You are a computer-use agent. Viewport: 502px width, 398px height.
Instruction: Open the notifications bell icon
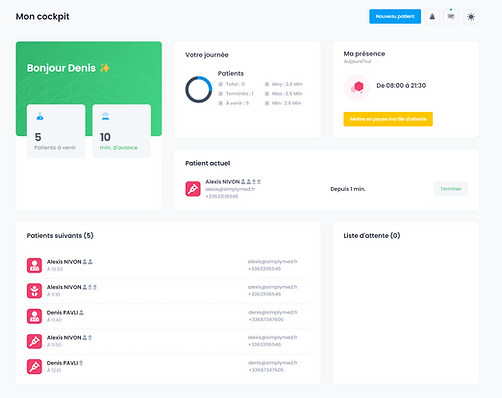(432, 17)
